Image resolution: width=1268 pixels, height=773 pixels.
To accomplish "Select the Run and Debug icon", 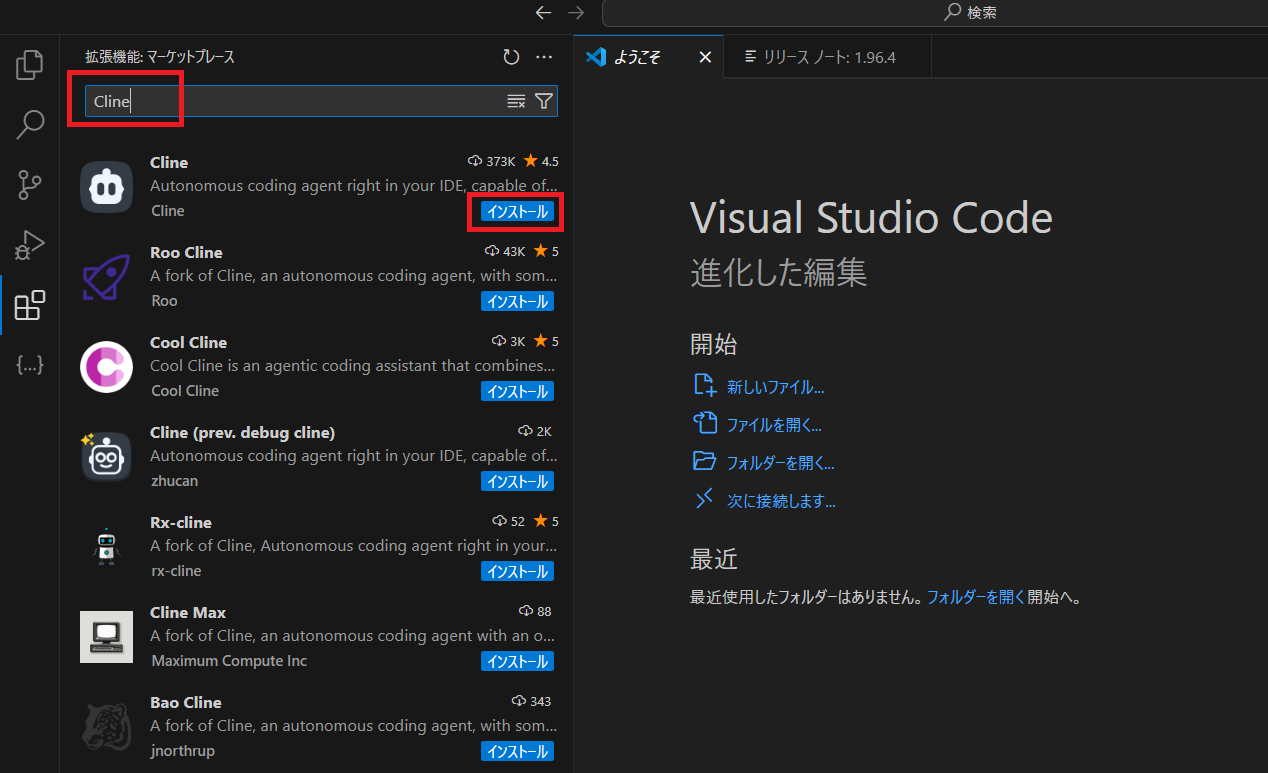I will 29,244.
